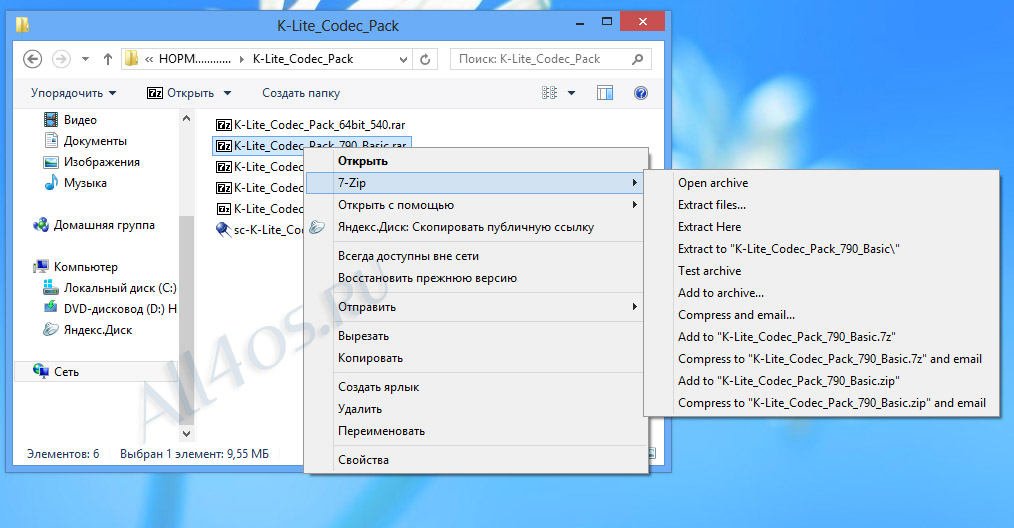Select Музыка in the navigation pane
Screen dimensions: 1014x528
[75, 182]
